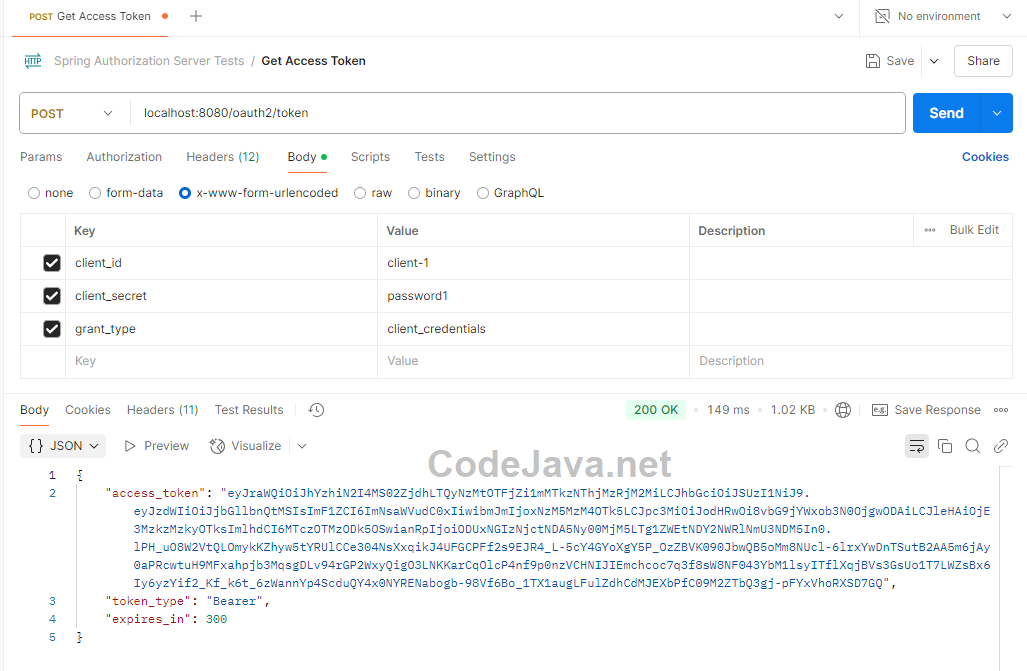The width and height of the screenshot is (1027, 671).
Task: Click the 149 ms response time
Action: [x=728, y=410]
